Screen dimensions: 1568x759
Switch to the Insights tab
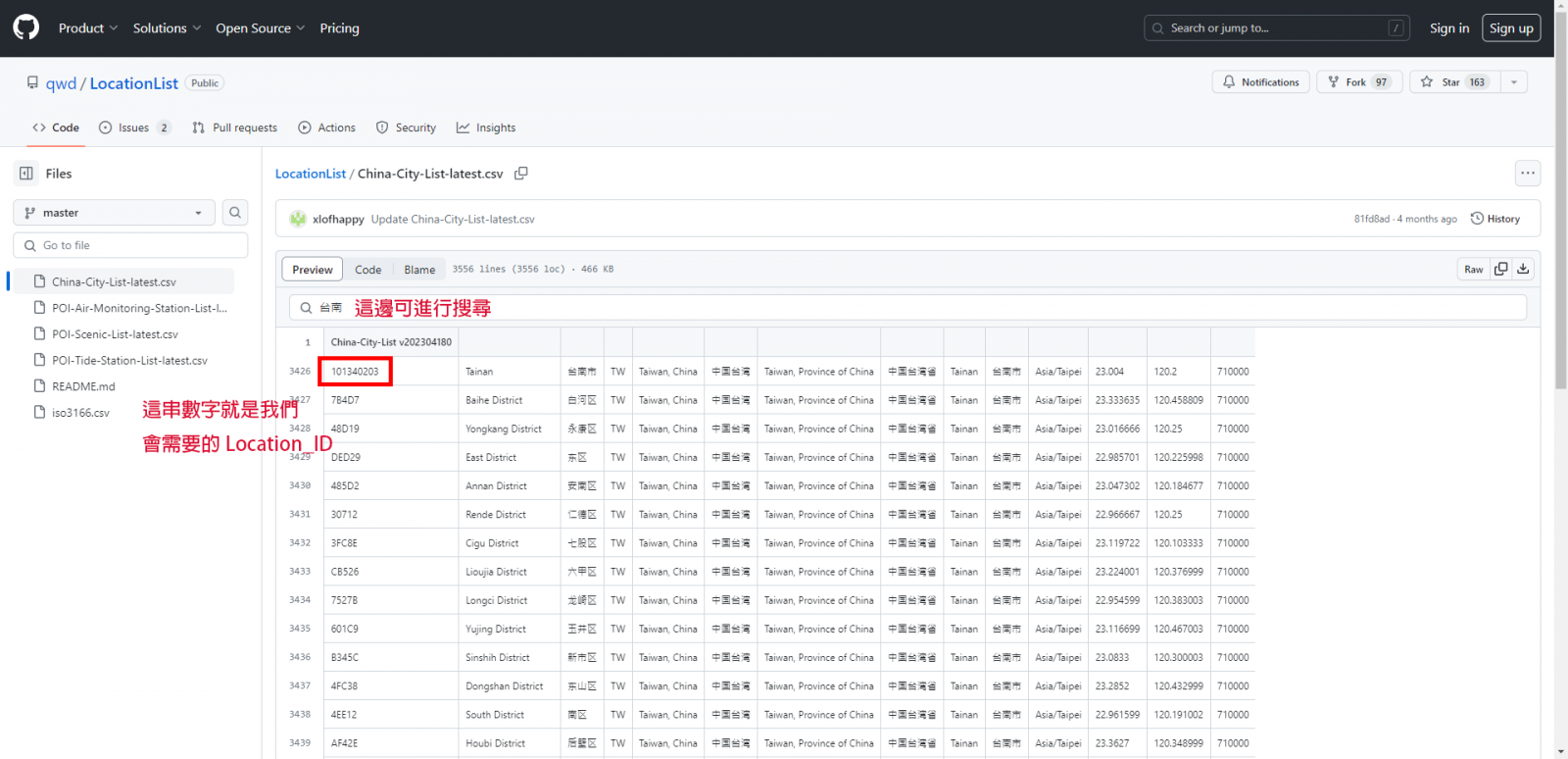486,127
